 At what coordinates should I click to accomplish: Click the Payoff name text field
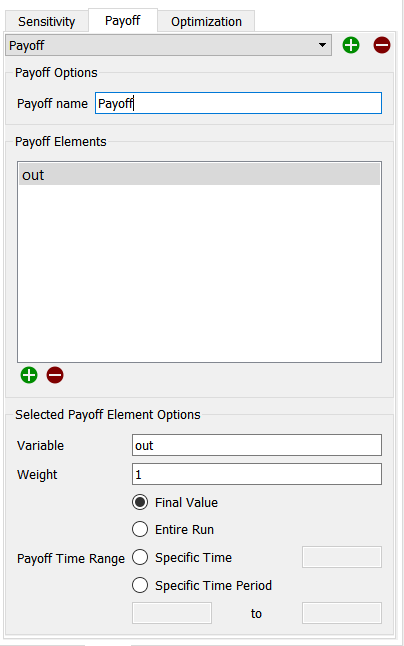238,103
